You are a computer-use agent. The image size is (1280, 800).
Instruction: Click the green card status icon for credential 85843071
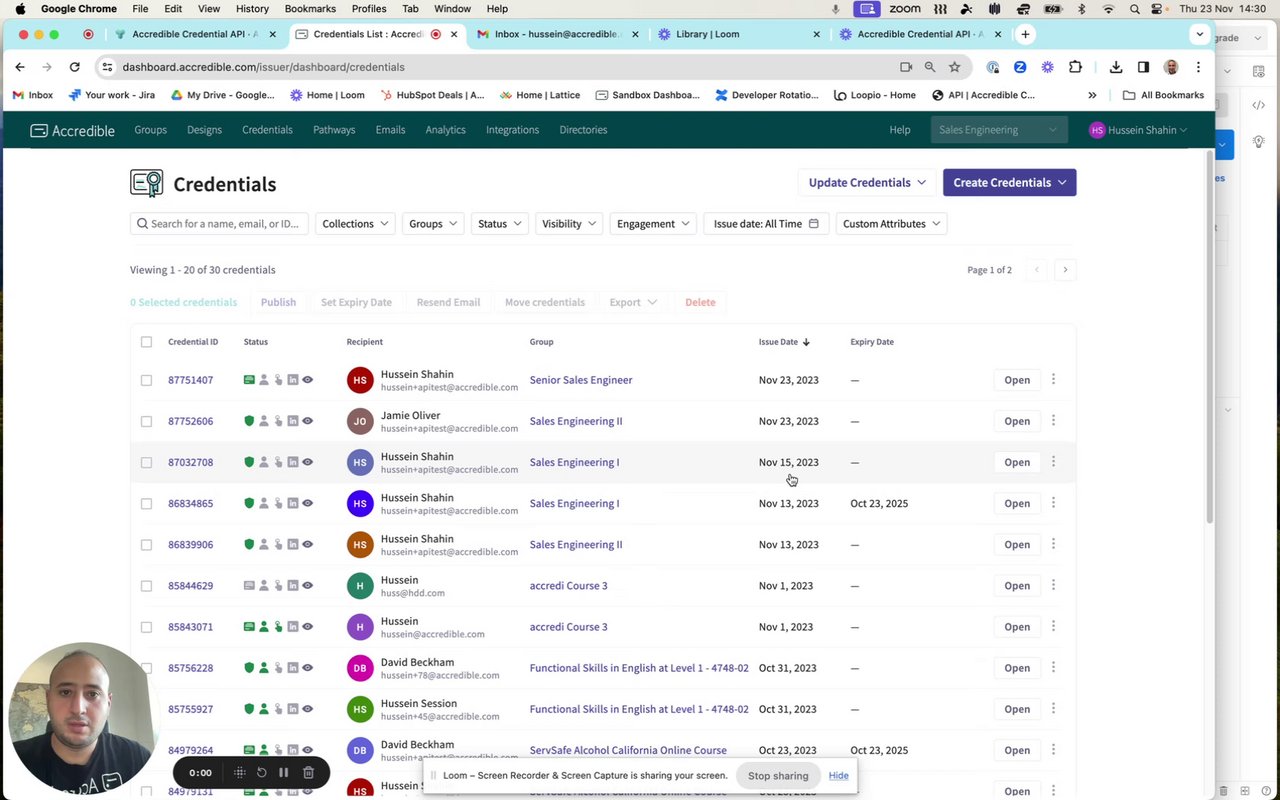(x=249, y=627)
